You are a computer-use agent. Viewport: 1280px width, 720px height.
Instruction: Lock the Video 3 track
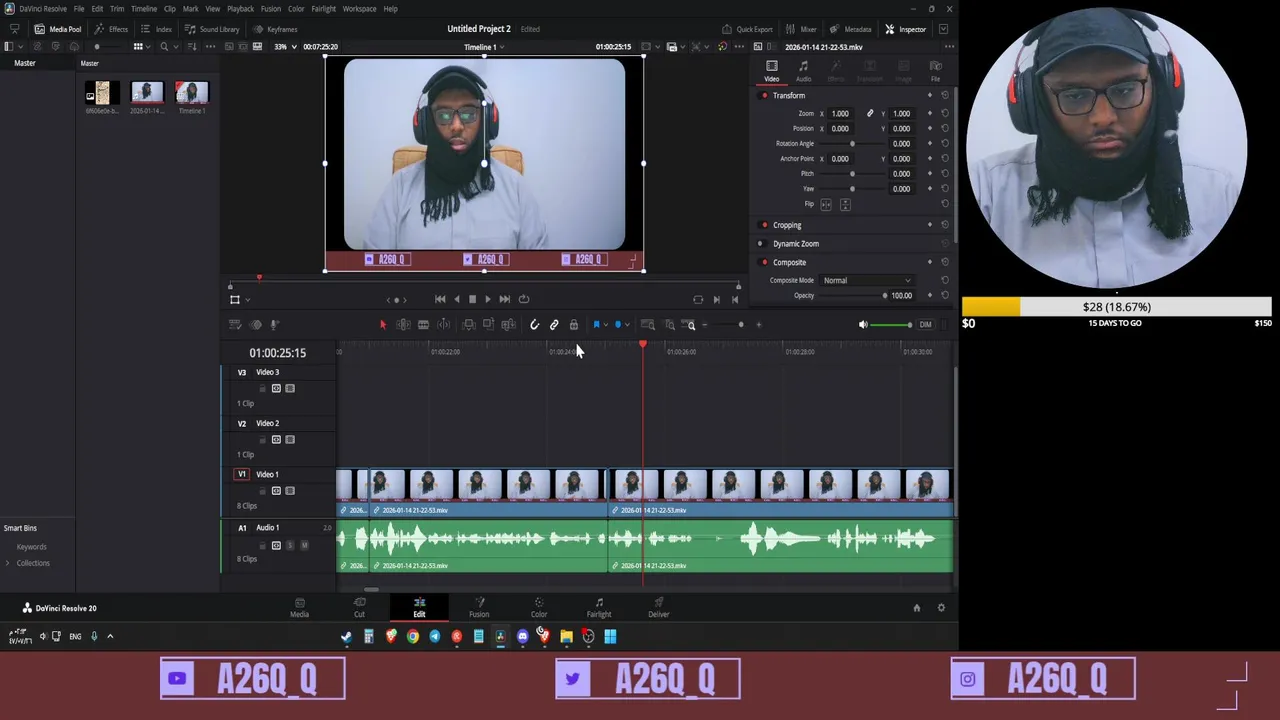[x=263, y=388]
